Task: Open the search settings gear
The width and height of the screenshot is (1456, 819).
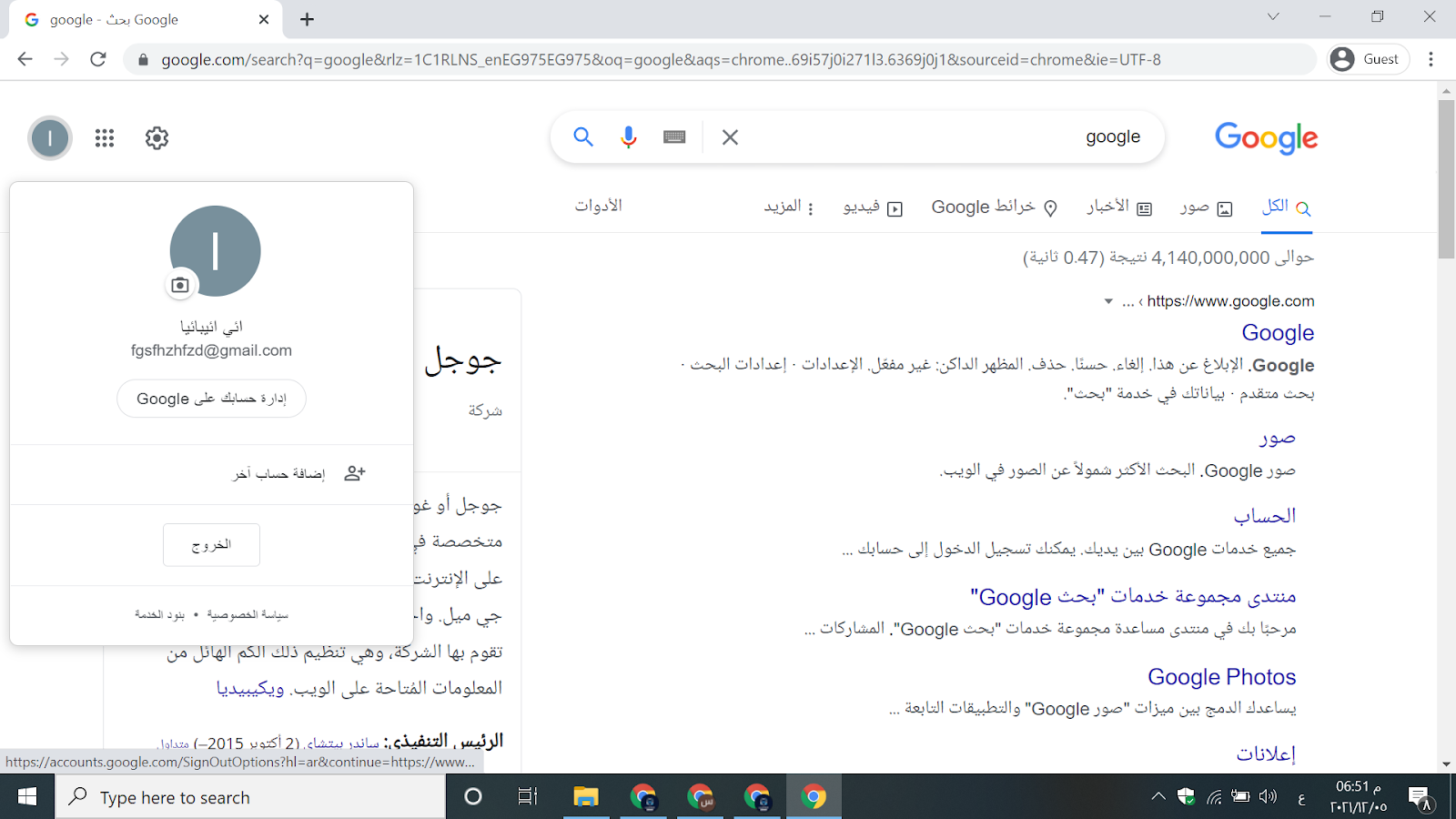Action: [157, 138]
